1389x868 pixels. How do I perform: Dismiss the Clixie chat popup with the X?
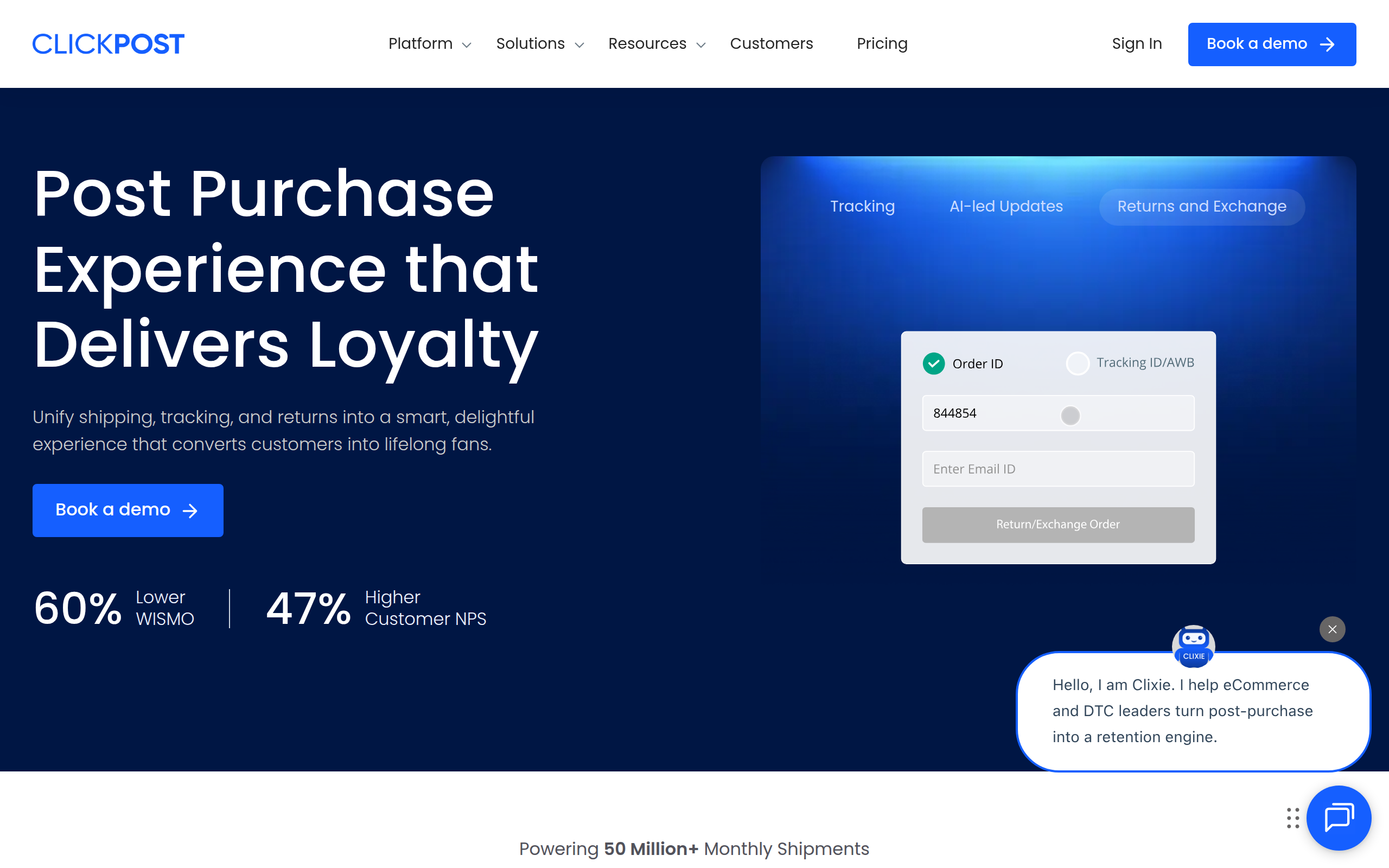pyautogui.click(x=1332, y=629)
